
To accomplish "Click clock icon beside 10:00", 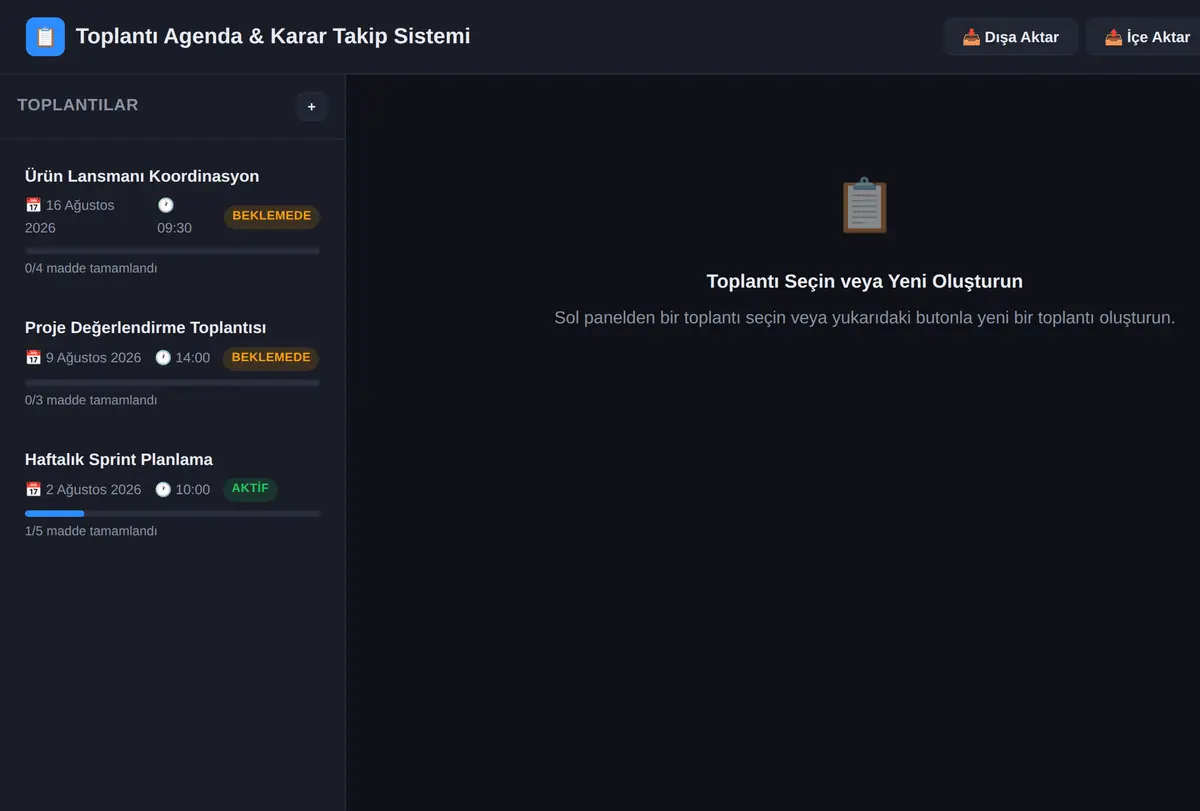I will [163, 489].
